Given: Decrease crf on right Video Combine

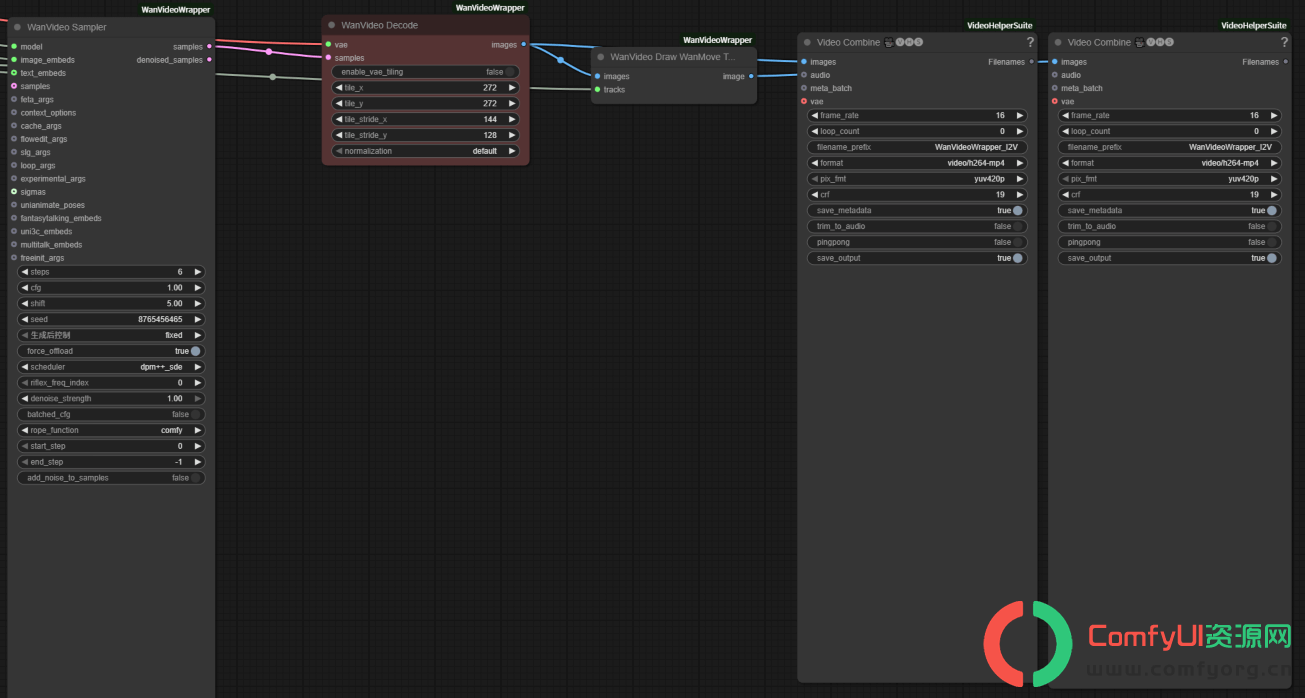Looking at the screenshot, I should (1065, 195).
